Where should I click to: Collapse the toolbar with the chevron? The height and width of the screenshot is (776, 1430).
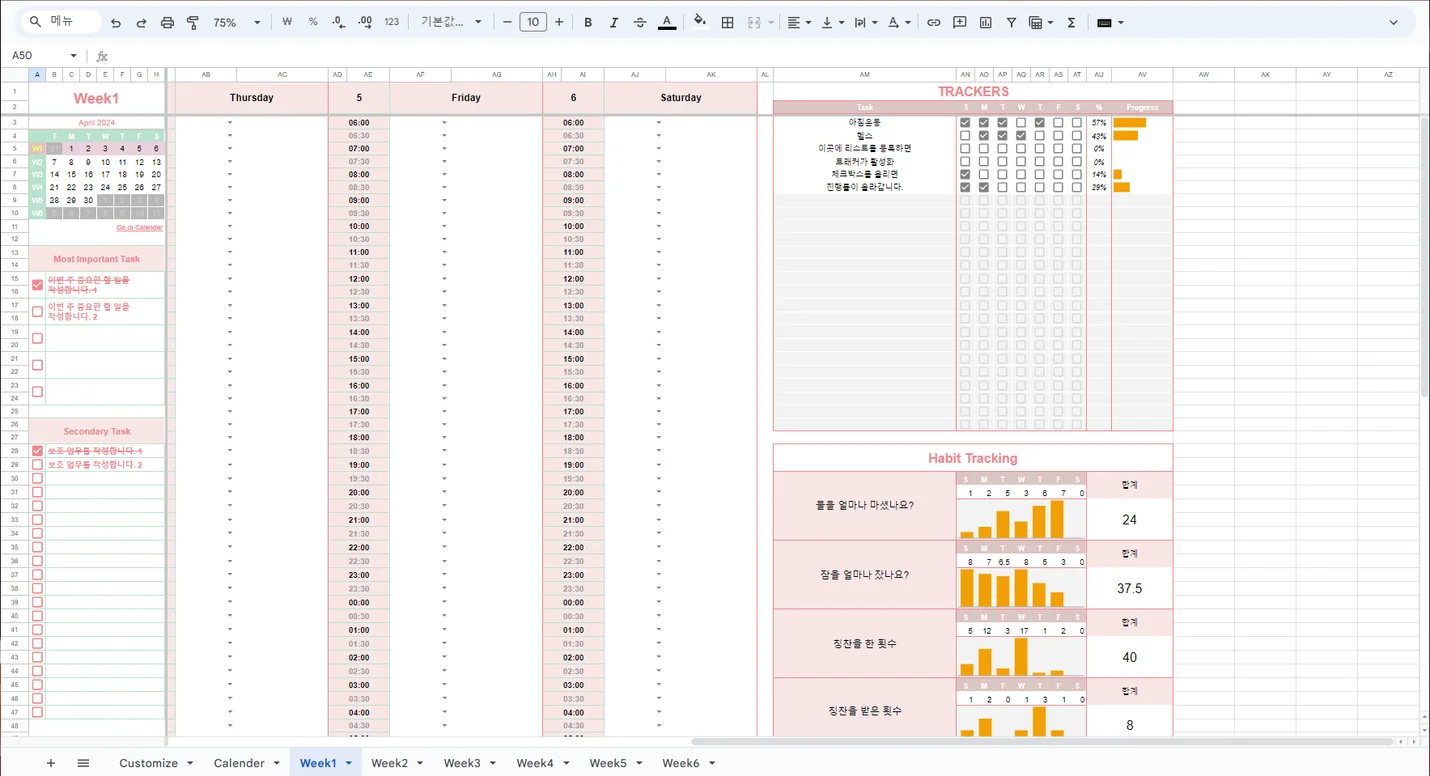[x=1394, y=22]
